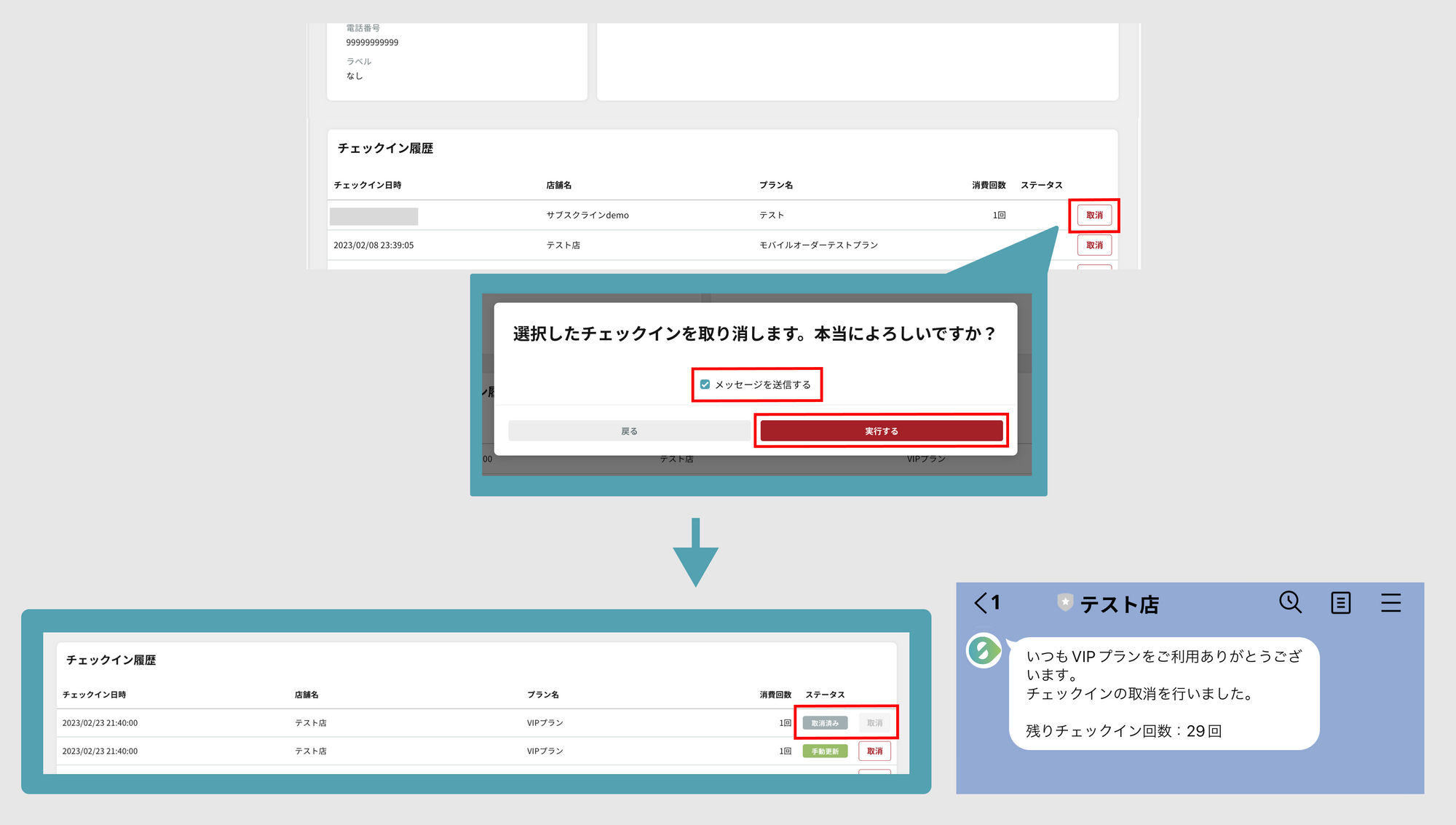Click the green 手動更新 status badge
Viewport: 1456px width, 825px height.
pyautogui.click(x=825, y=751)
